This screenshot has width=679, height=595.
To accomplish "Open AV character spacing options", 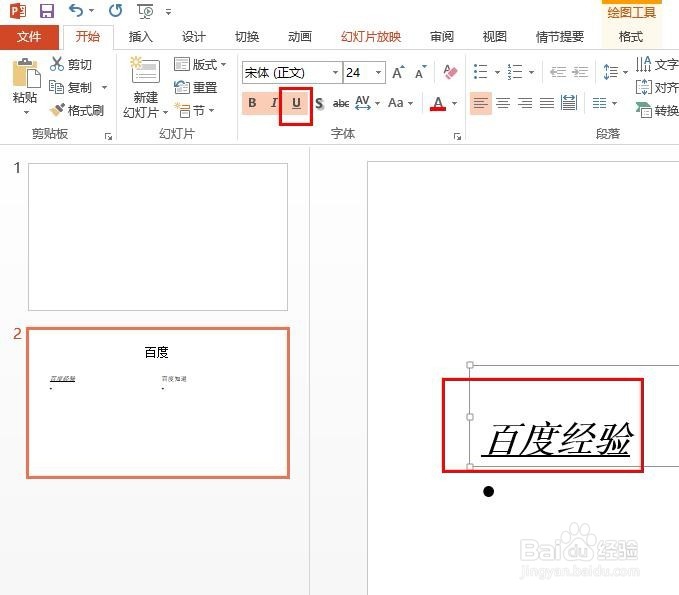I will coord(367,103).
